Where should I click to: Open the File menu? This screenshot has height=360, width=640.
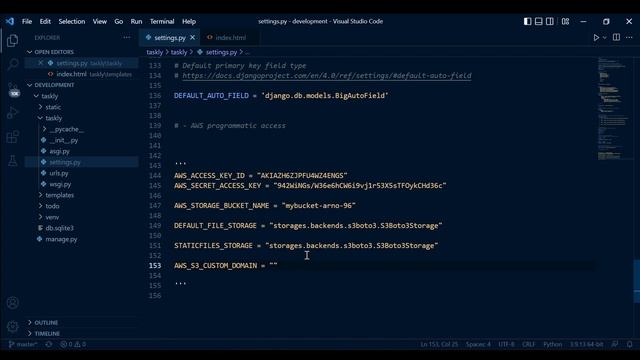[27, 21]
